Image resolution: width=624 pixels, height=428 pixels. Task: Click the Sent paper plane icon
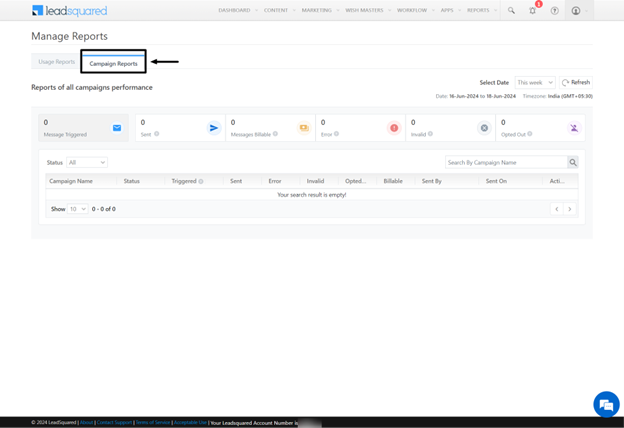[213, 128]
